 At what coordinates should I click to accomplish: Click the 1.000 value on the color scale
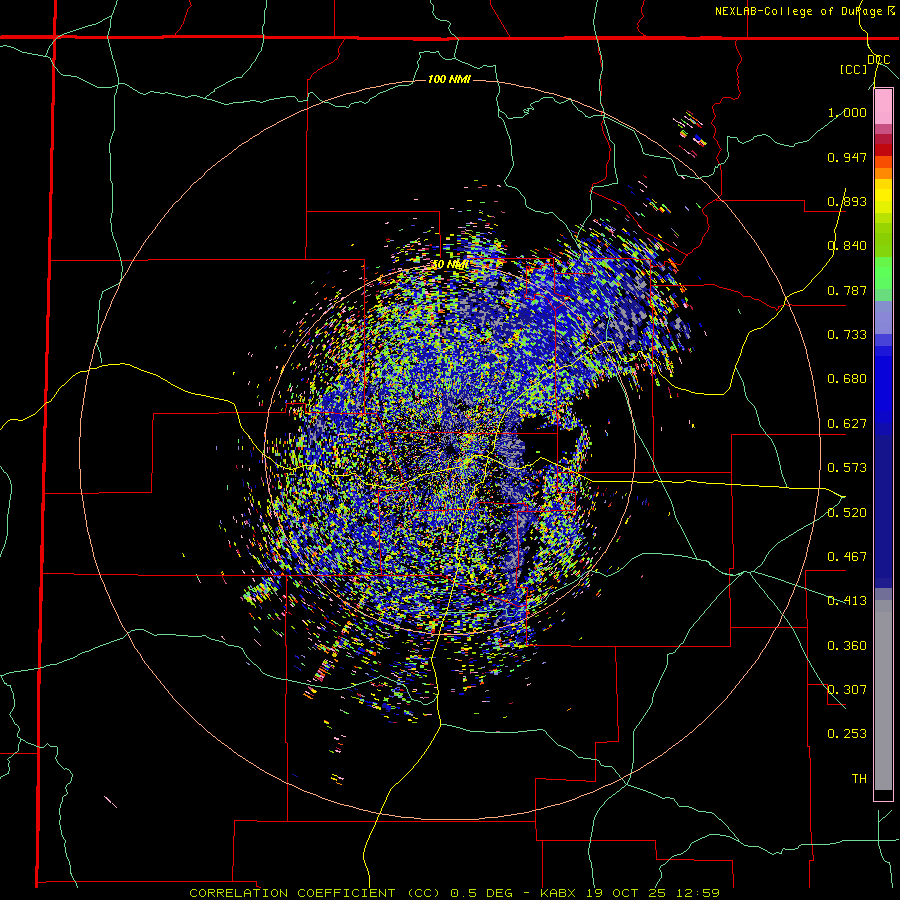pyautogui.click(x=847, y=112)
